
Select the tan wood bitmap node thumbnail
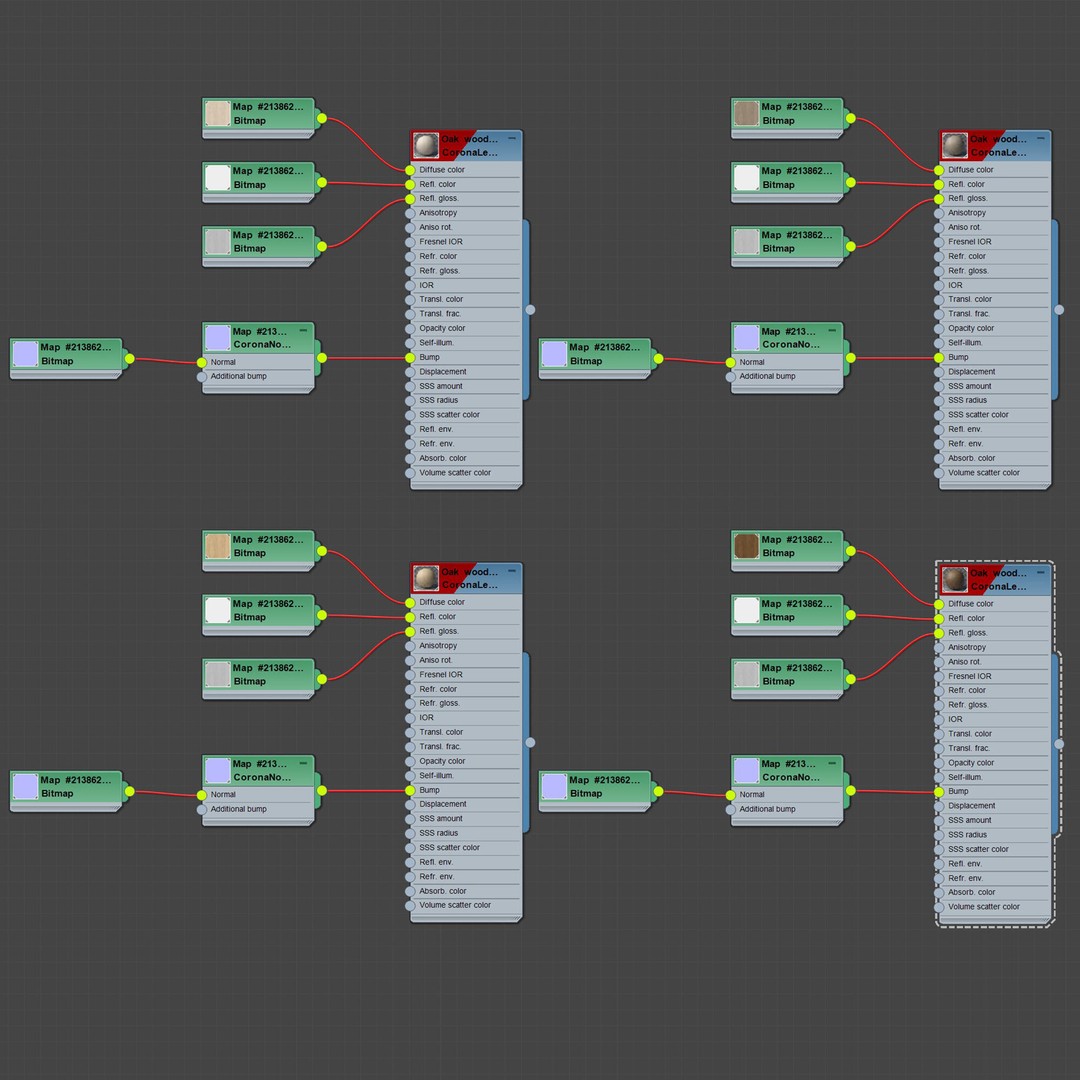(x=218, y=546)
